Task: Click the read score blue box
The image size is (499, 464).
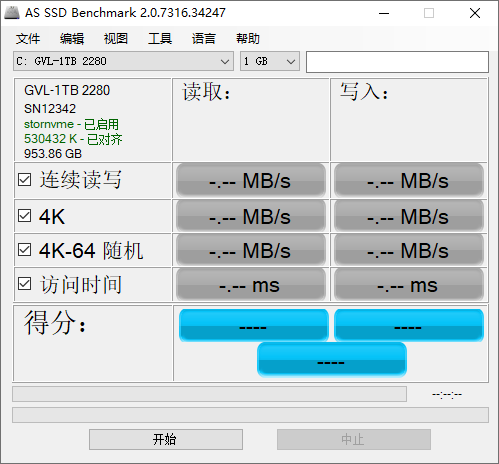Action: click(x=254, y=325)
